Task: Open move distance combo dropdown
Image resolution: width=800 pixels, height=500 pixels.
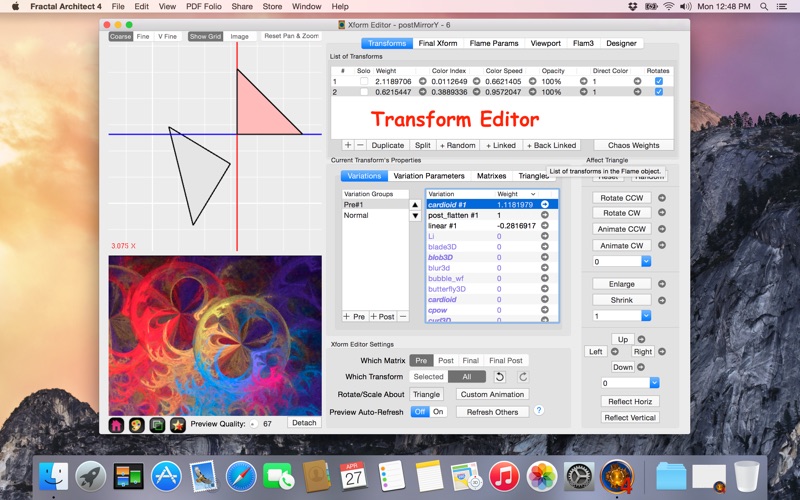Action: [x=655, y=383]
